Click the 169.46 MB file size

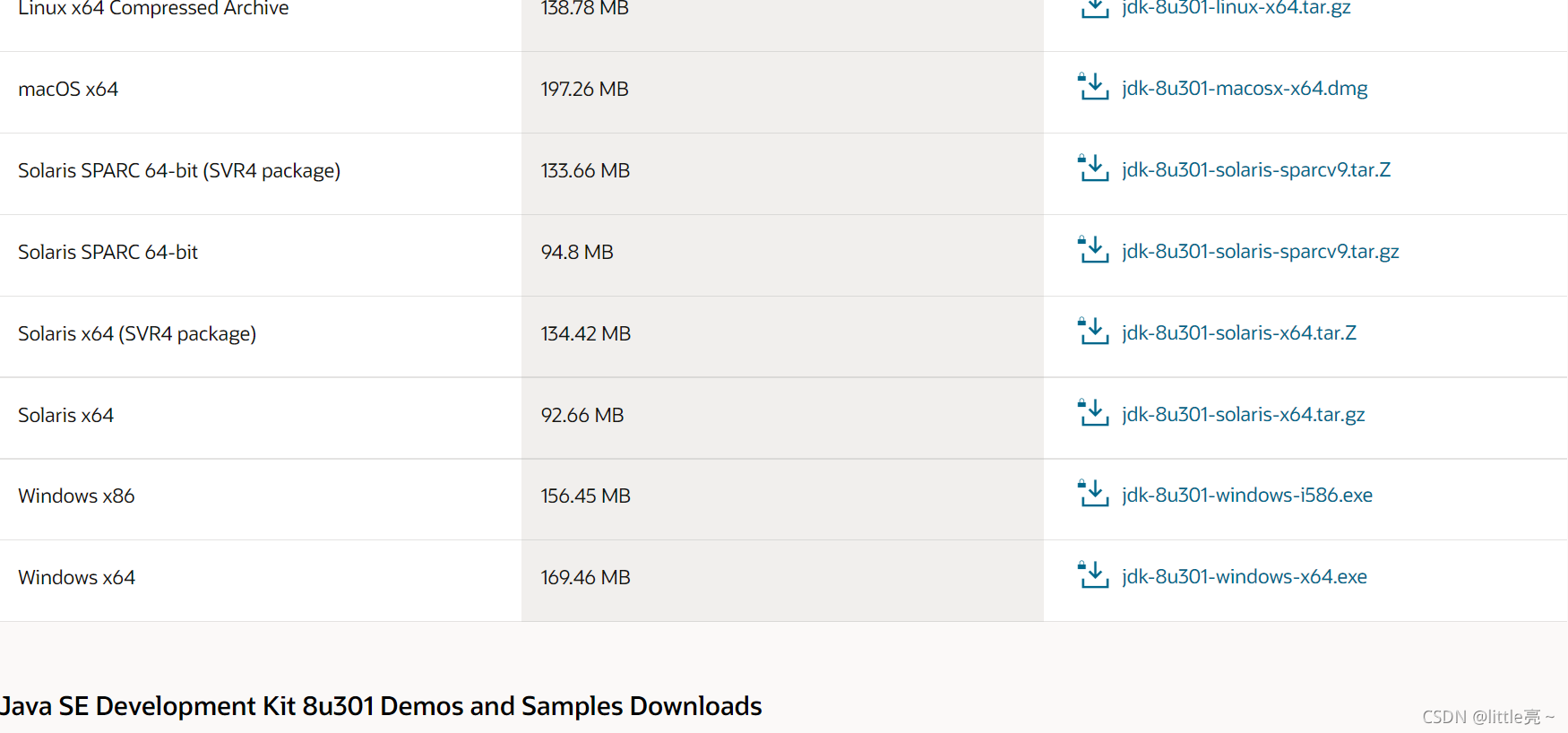point(586,577)
